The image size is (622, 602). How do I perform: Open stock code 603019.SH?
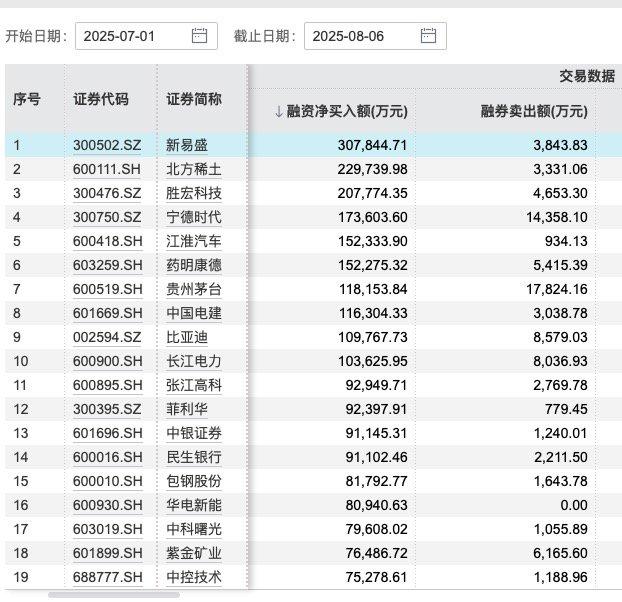click(108, 529)
